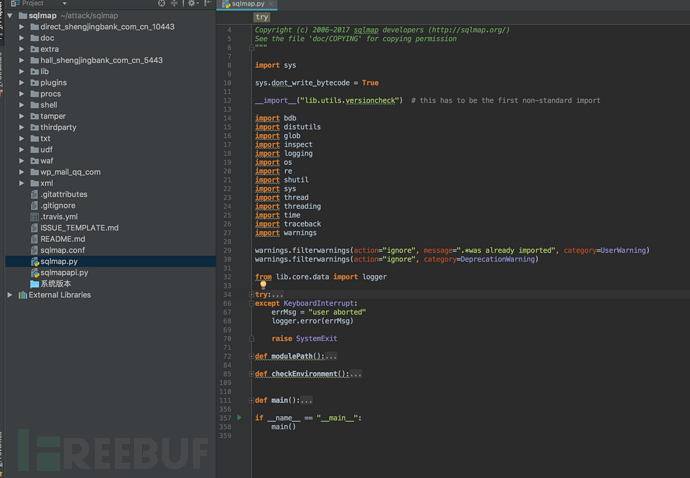This screenshot has width=690, height=478.
Task: Close the sqlmap.py tab
Action: [x=271, y=4]
